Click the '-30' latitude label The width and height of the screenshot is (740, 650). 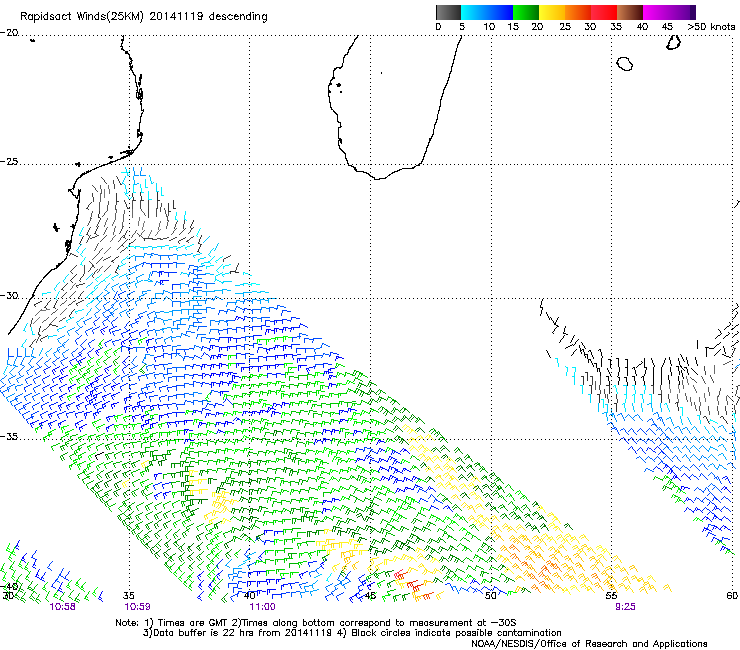tap(9, 296)
